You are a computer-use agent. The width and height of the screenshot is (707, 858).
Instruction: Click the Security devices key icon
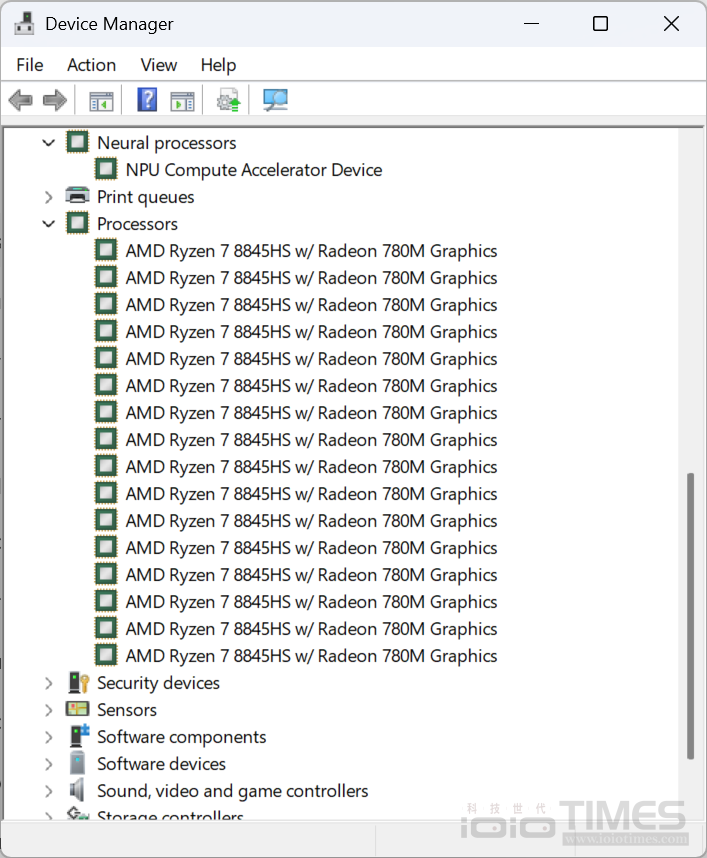pos(78,683)
